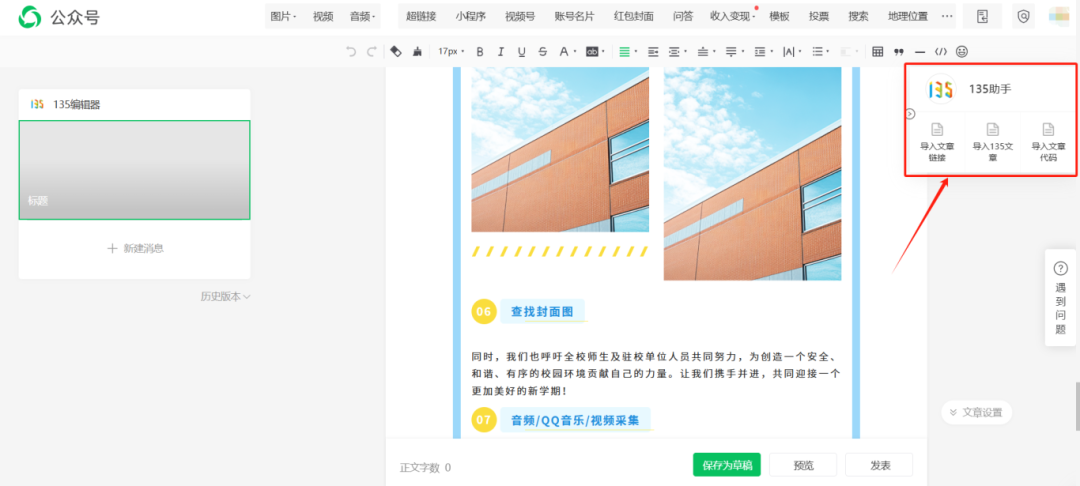
Task: Open the 遇到问题 help button
Action: tap(1061, 297)
